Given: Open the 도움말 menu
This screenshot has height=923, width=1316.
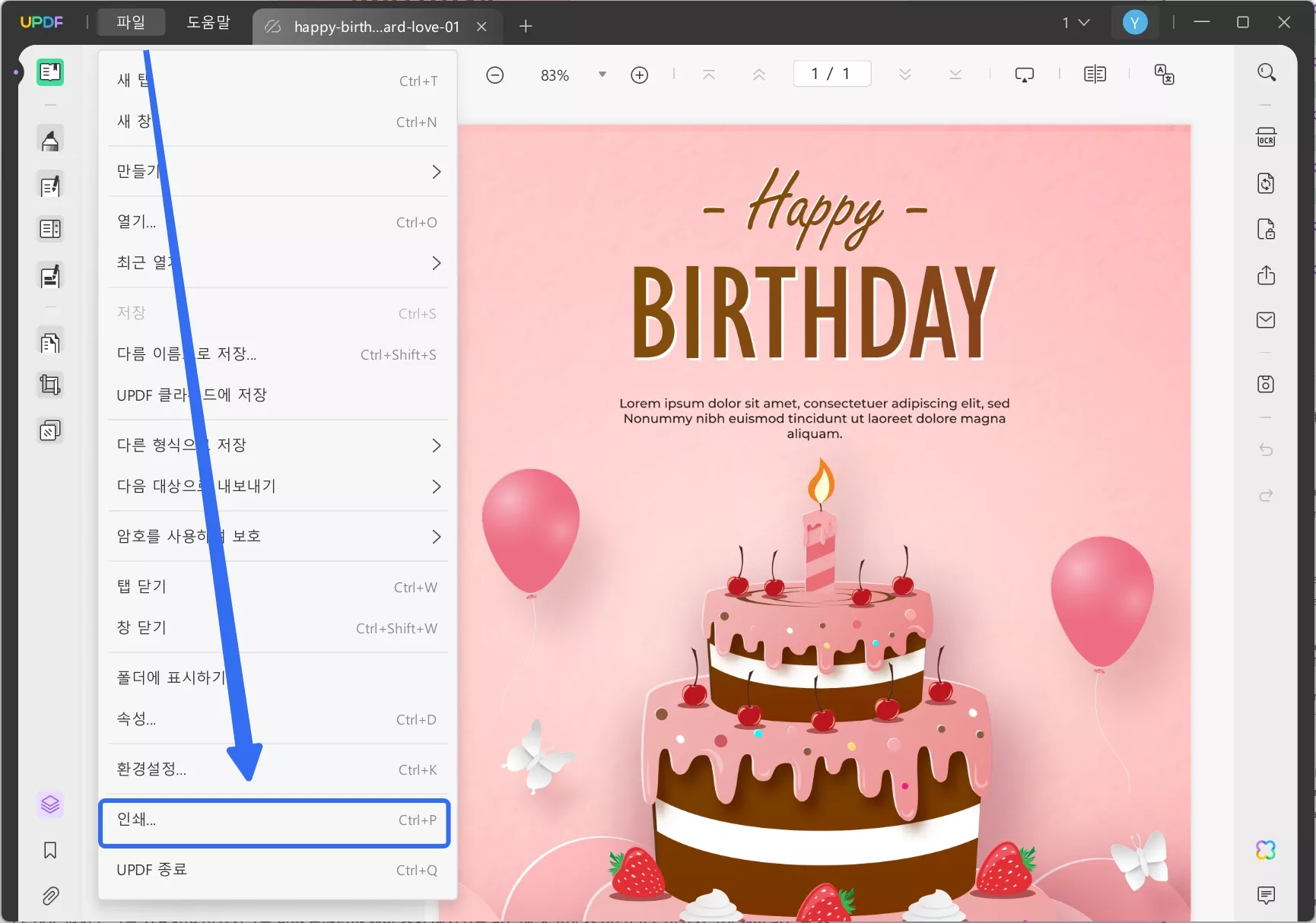Looking at the screenshot, I should click(x=208, y=23).
